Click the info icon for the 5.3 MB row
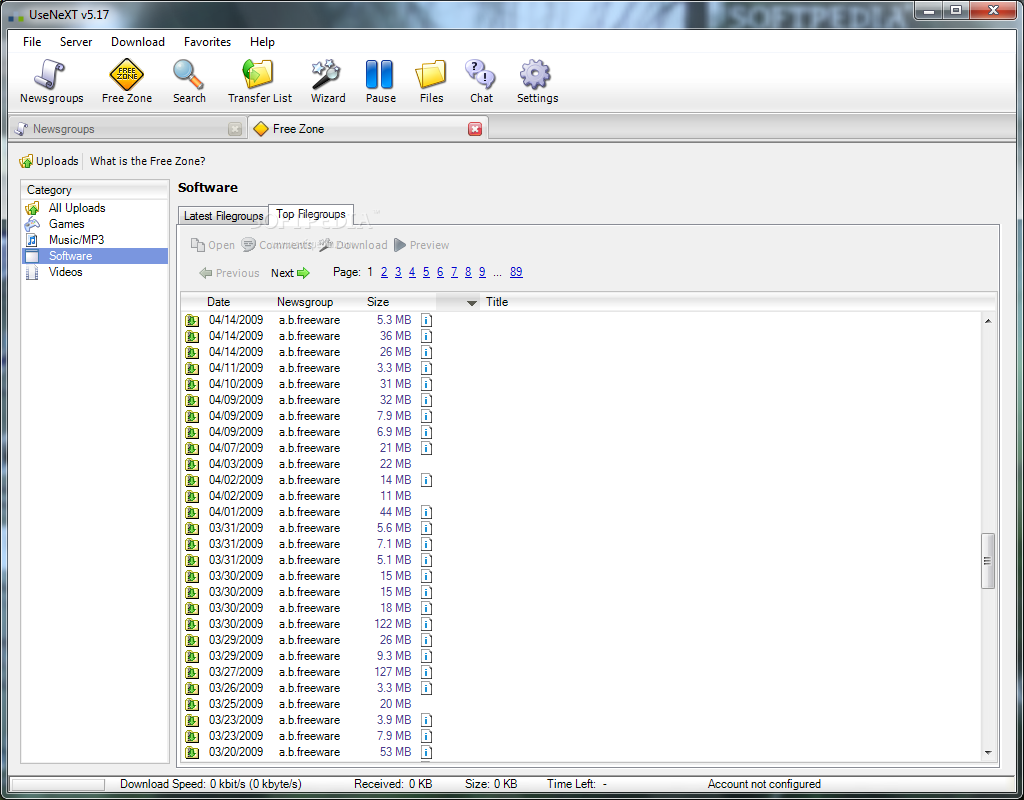 426,320
